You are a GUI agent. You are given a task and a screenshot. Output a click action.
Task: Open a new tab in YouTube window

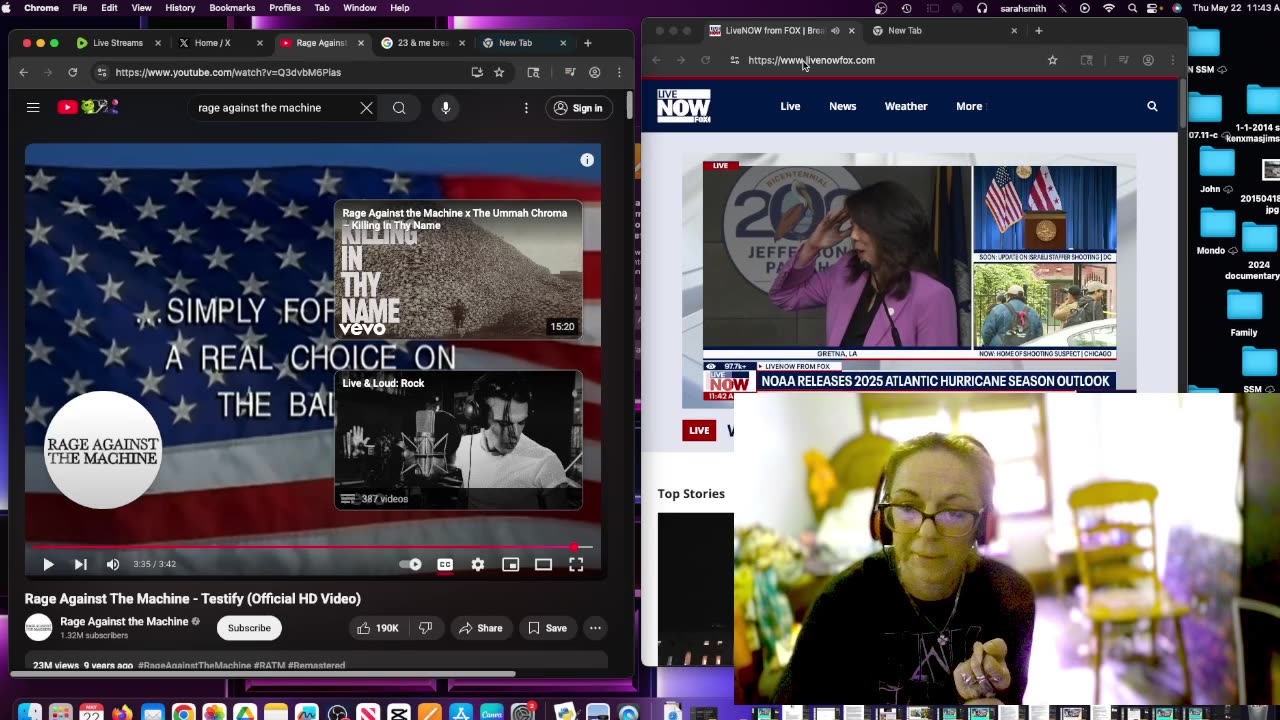[588, 43]
